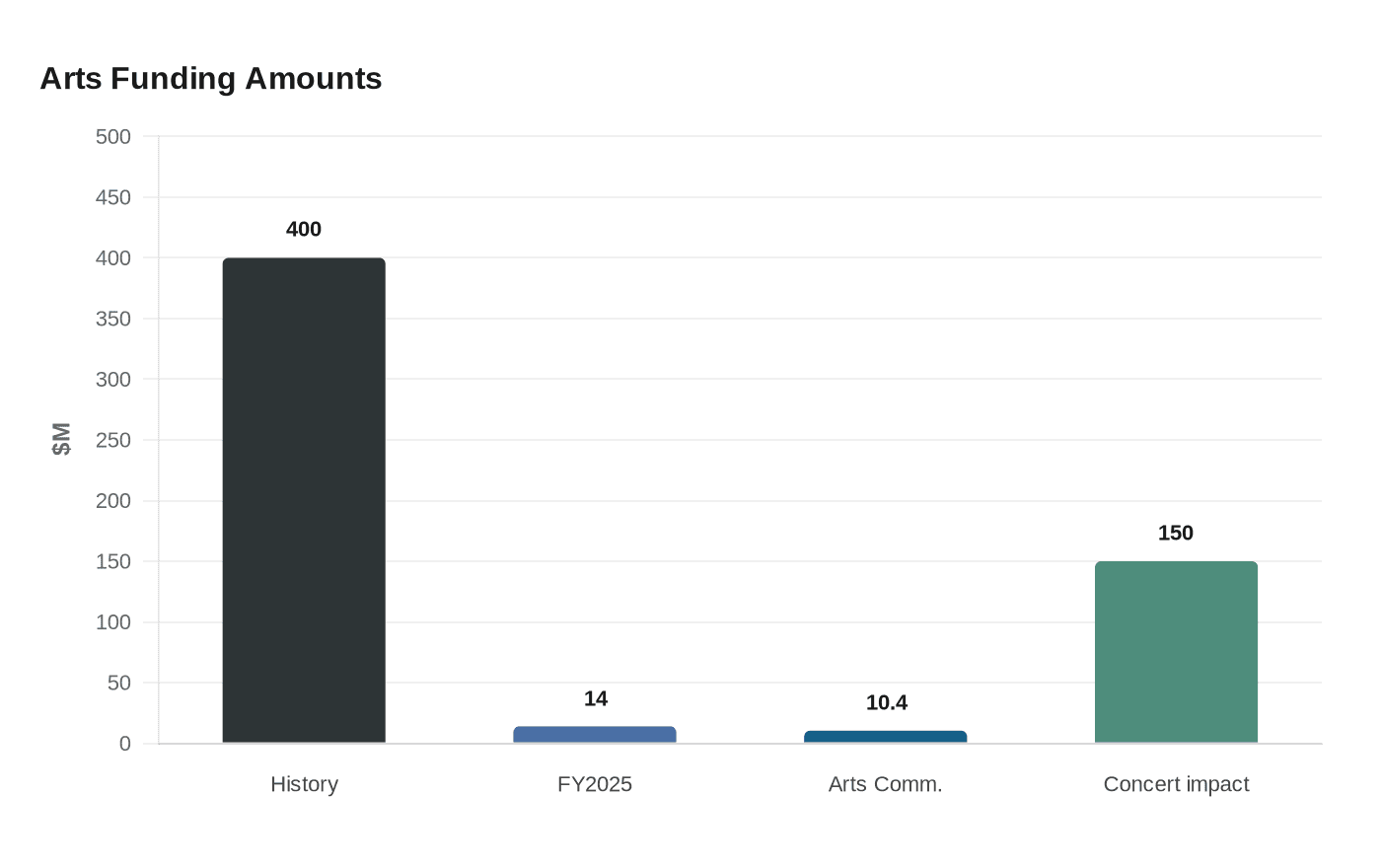Click the chart title Arts Funding Amounts
The image size is (1381, 868).
210,78
